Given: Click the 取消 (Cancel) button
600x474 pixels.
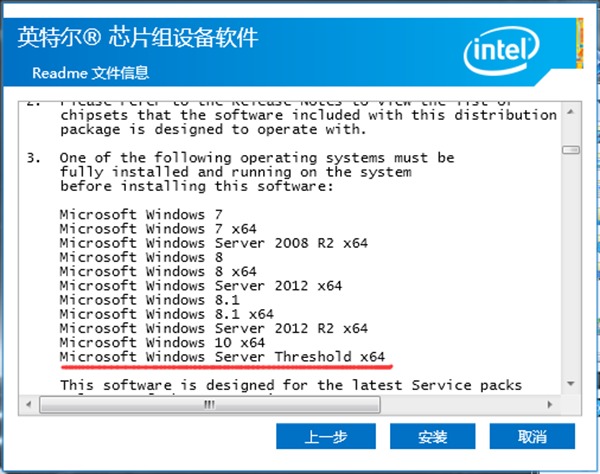Looking at the screenshot, I should click(532, 437).
